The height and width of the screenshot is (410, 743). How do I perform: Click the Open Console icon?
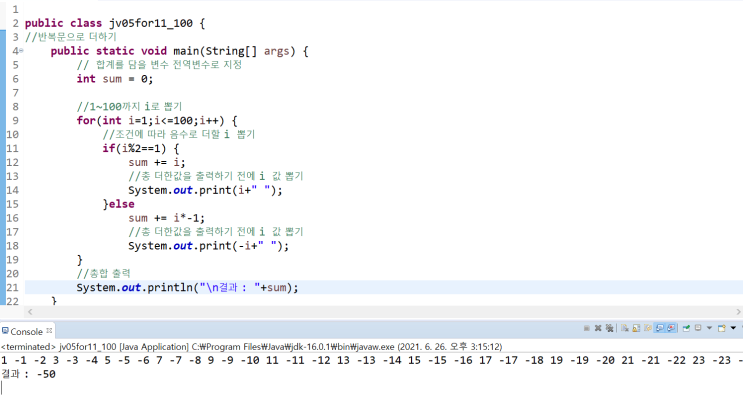click(722, 328)
